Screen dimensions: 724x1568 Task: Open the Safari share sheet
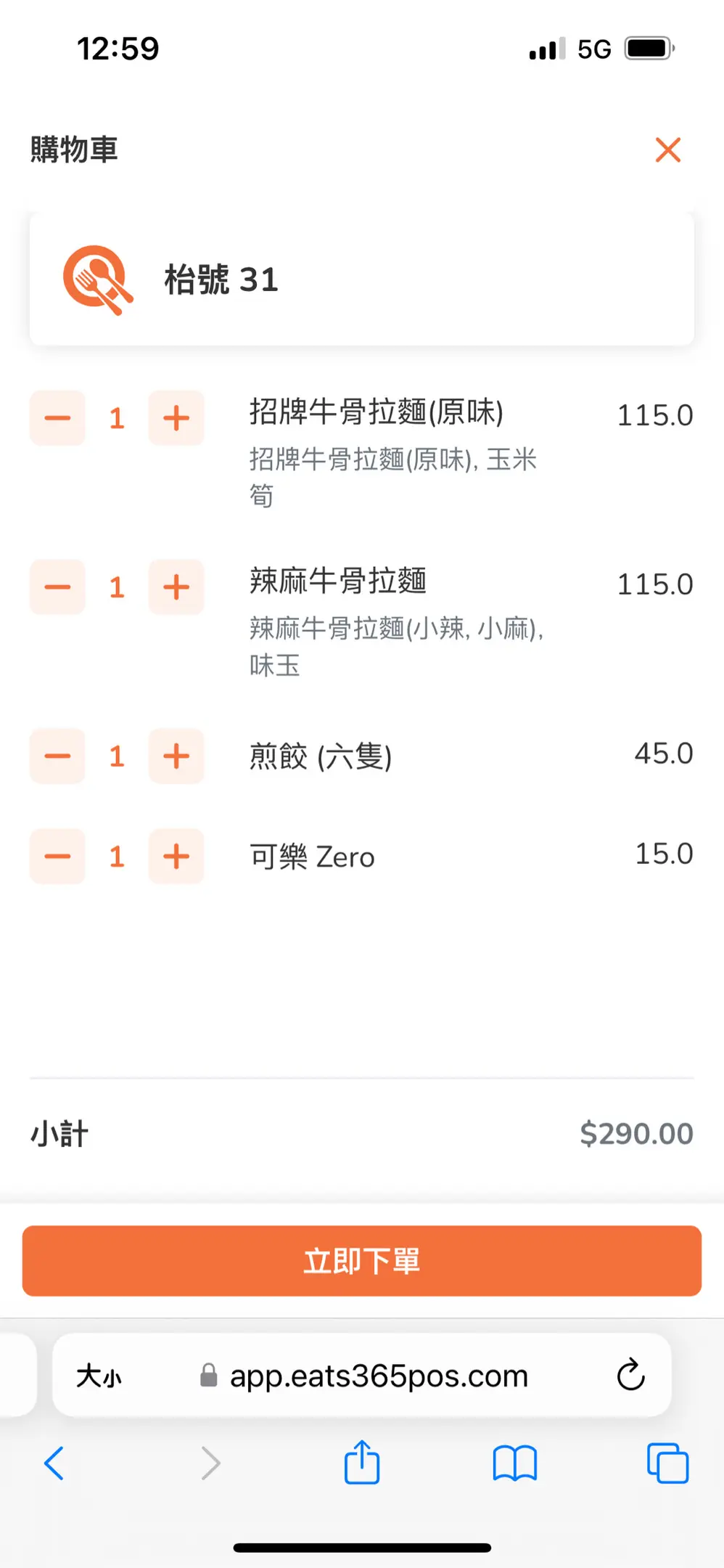361,1463
